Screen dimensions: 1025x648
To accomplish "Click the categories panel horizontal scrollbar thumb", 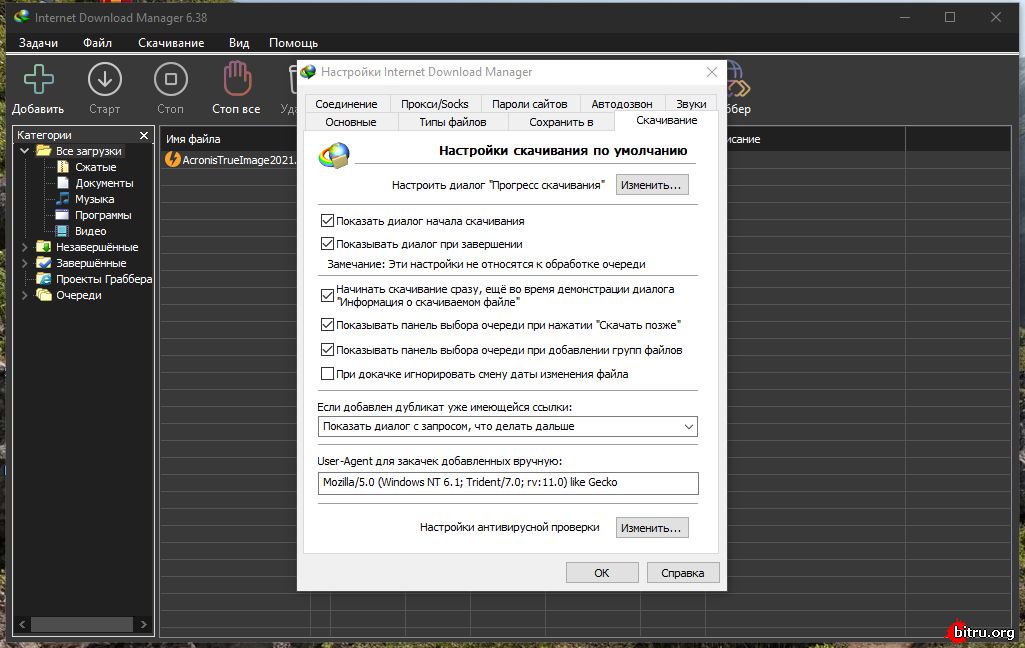I will click(x=82, y=624).
